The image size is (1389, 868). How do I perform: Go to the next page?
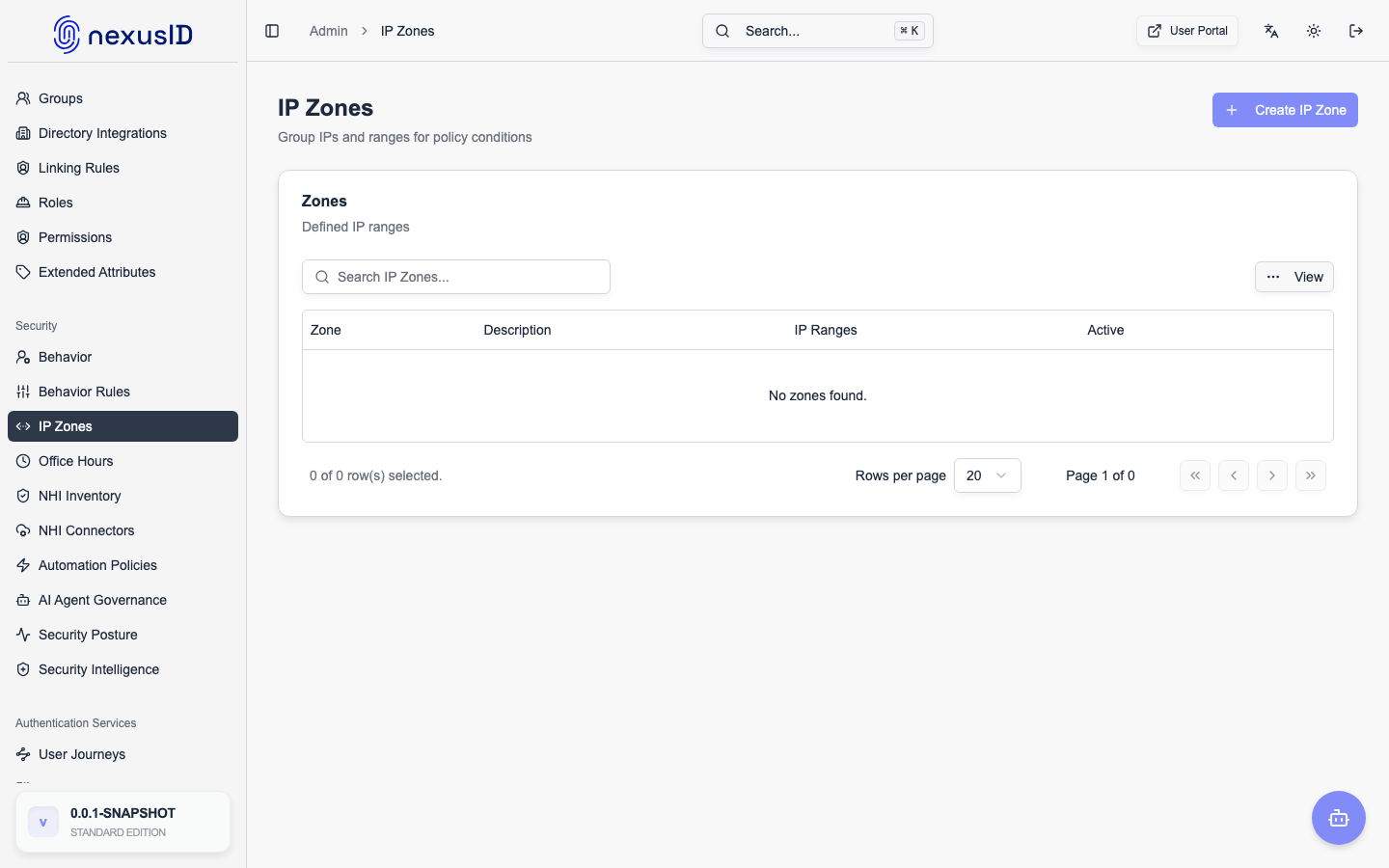click(x=1272, y=475)
